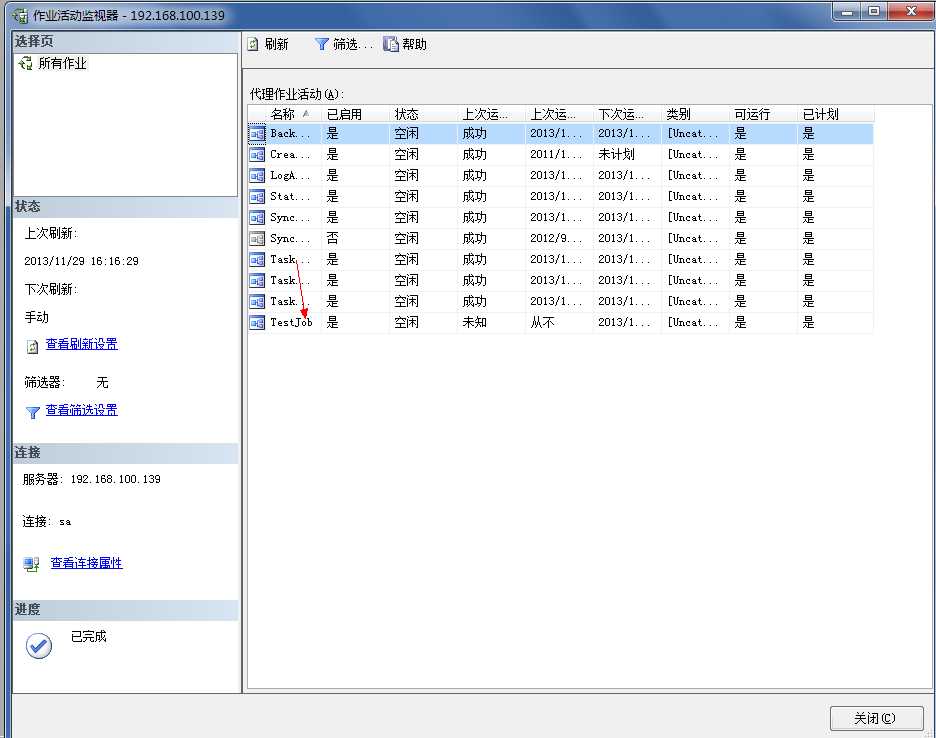The image size is (936, 738).
Task: Select the 所有作业 page icon
Action: click(x=26, y=63)
